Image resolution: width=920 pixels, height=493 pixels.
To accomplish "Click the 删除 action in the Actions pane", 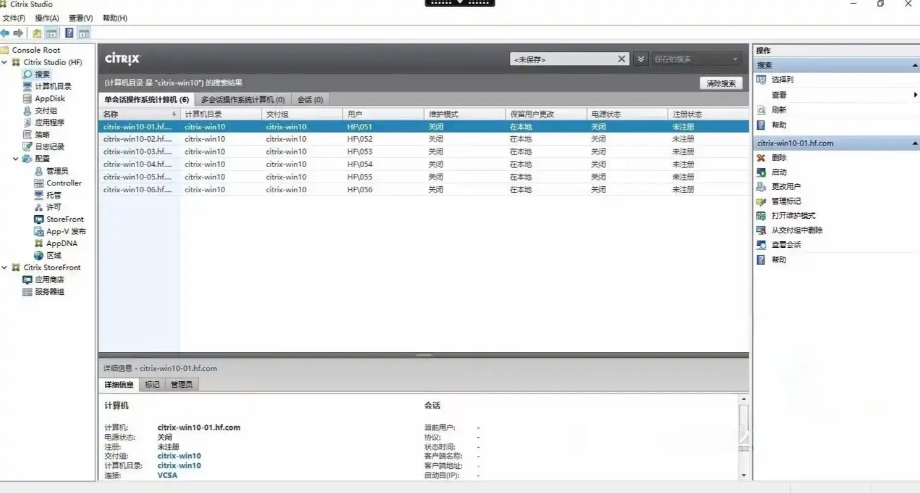I will click(x=779, y=158).
